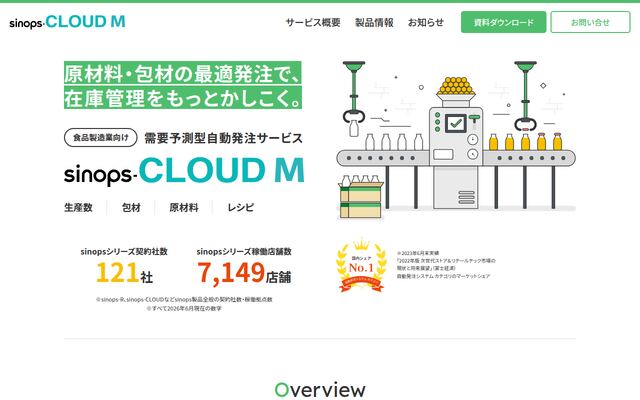Select the 原材料 label
The width and height of the screenshot is (640, 400).
[184, 207]
